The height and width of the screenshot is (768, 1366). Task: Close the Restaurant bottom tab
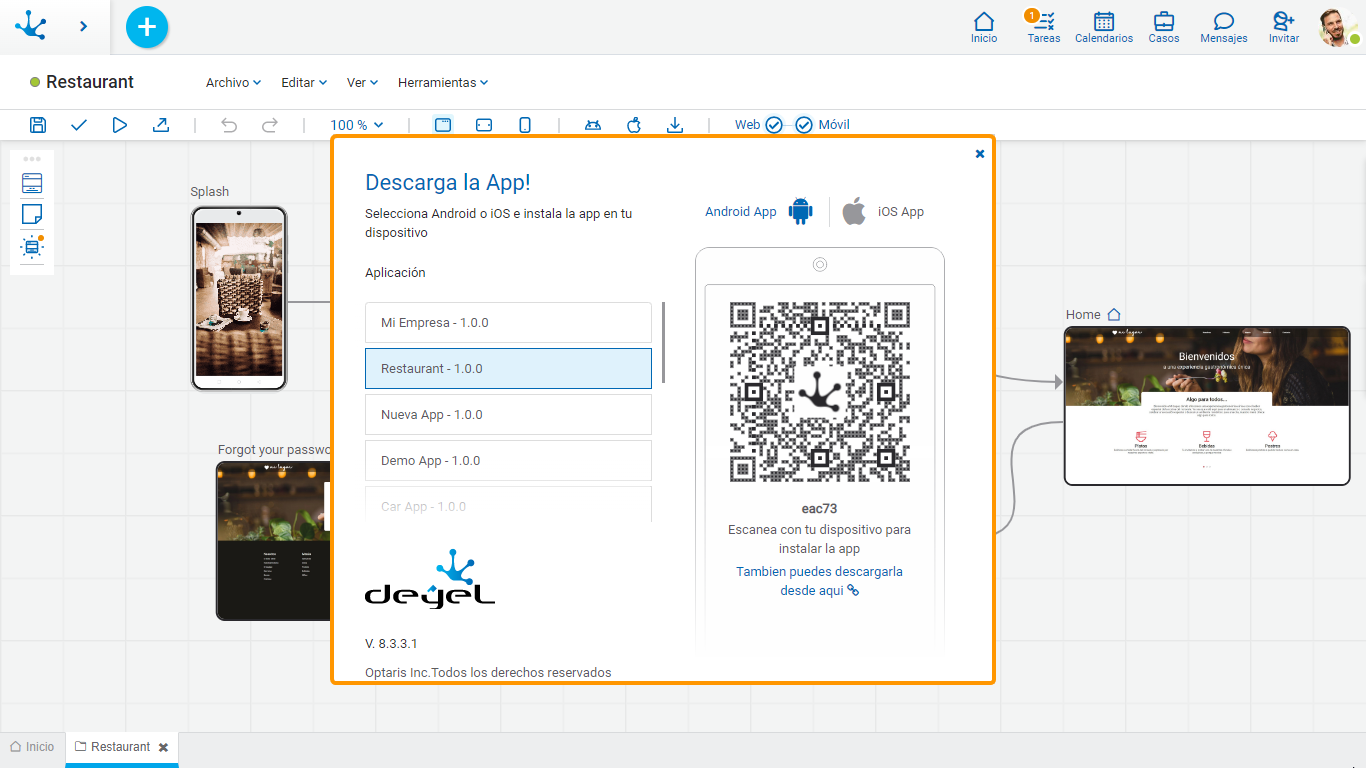pyautogui.click(x=163, y=748)
